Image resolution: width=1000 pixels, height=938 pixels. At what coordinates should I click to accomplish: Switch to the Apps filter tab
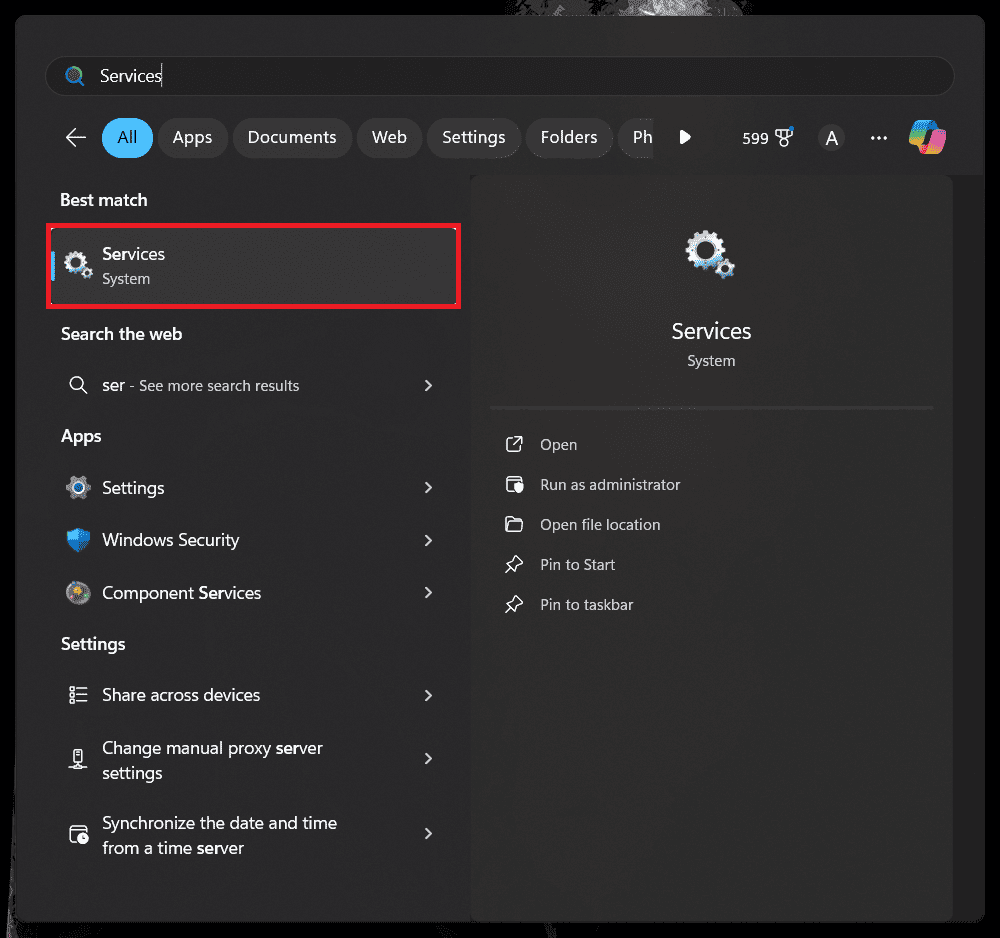(192, 138)
